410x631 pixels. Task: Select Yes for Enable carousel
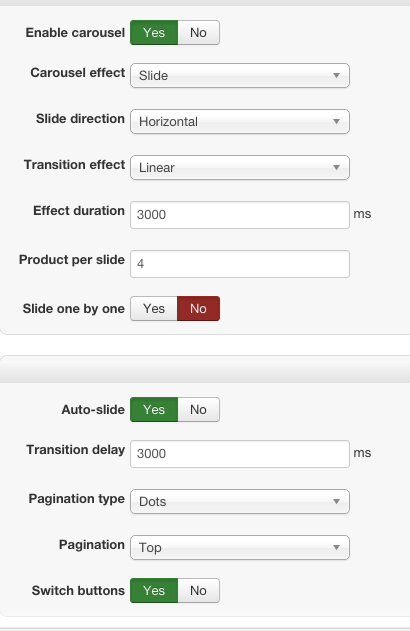pyautogui.click(x=154, y=33)
